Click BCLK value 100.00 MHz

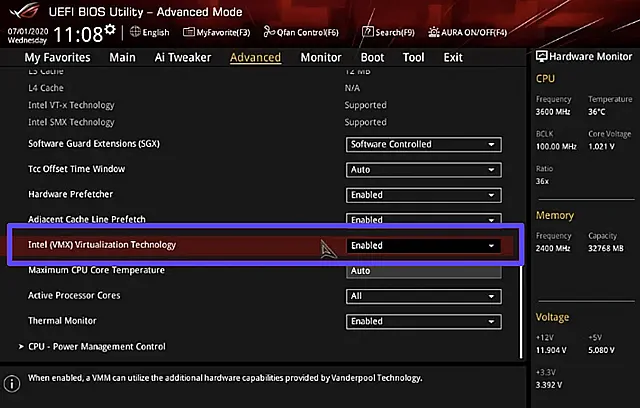point(556,146)
